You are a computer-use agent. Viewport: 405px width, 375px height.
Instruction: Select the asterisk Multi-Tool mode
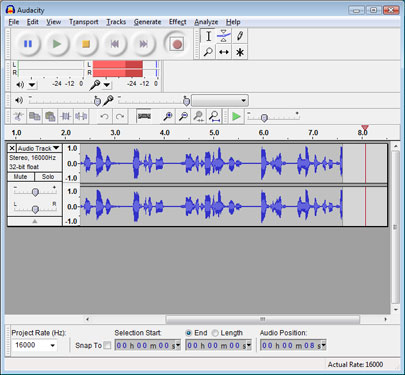coord(240,52)
